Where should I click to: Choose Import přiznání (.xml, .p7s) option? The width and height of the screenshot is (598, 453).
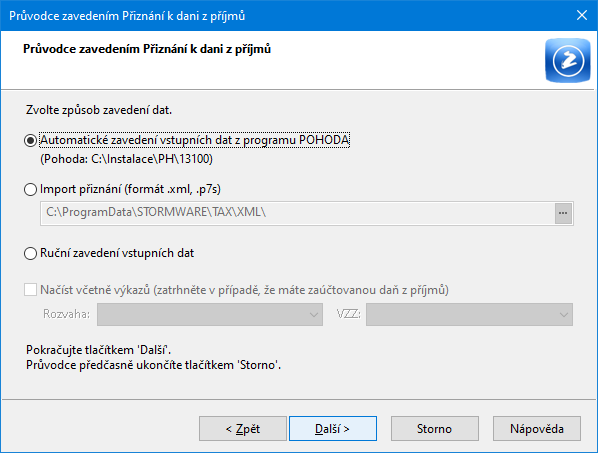[x=30, y=190]
